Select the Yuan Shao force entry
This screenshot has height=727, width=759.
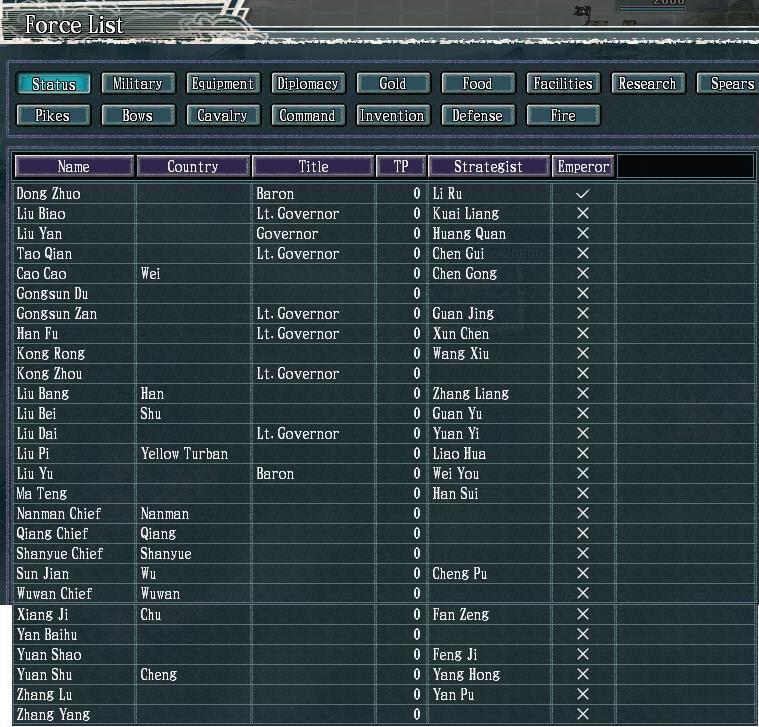[x=49, y=655]
